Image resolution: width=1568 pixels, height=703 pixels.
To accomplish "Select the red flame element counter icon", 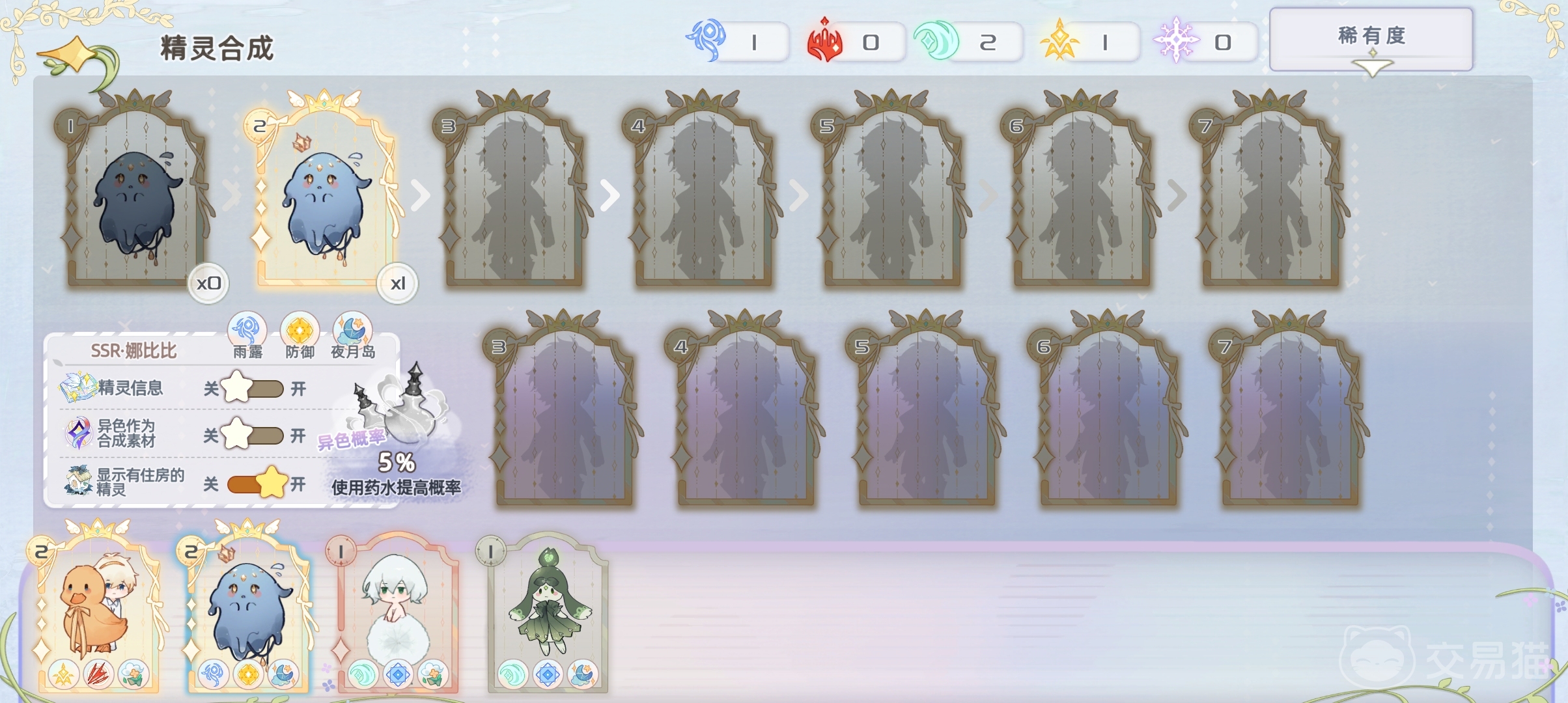I will (x=824, y=40).
